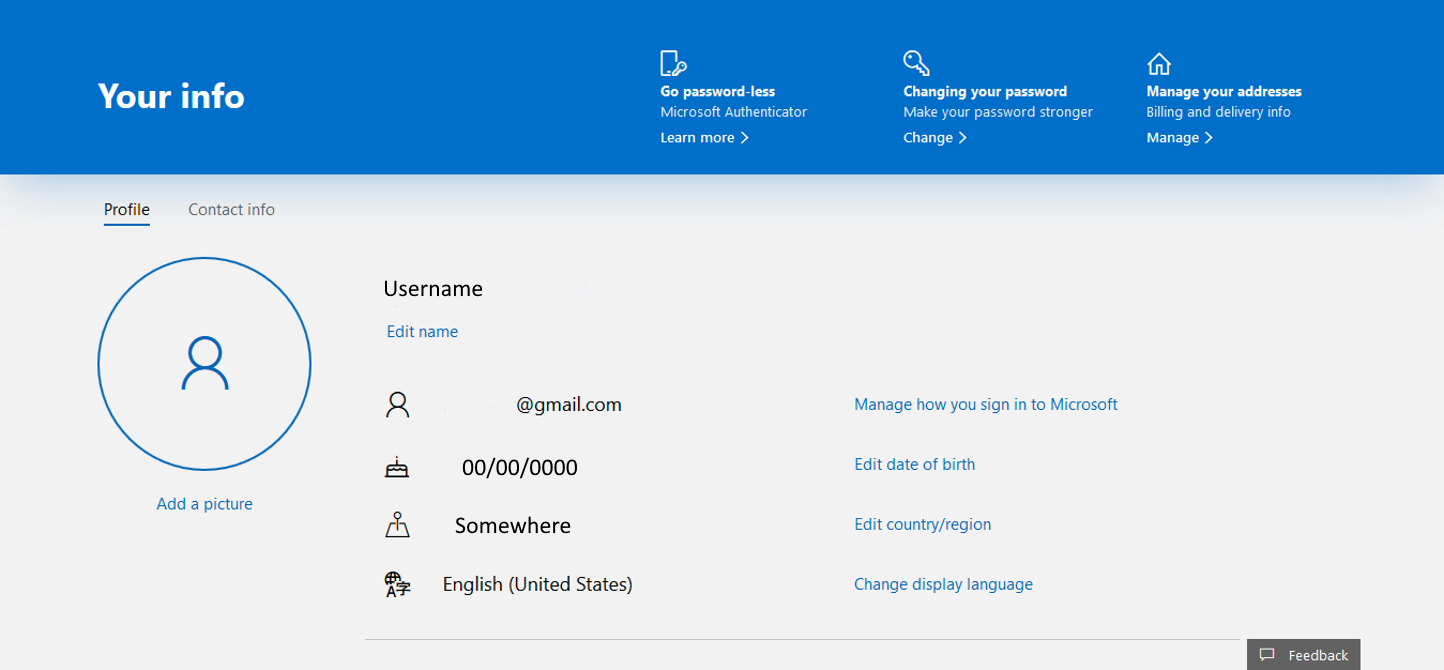
Task: Switch to the Contact info tab
Action: point(231,210)
